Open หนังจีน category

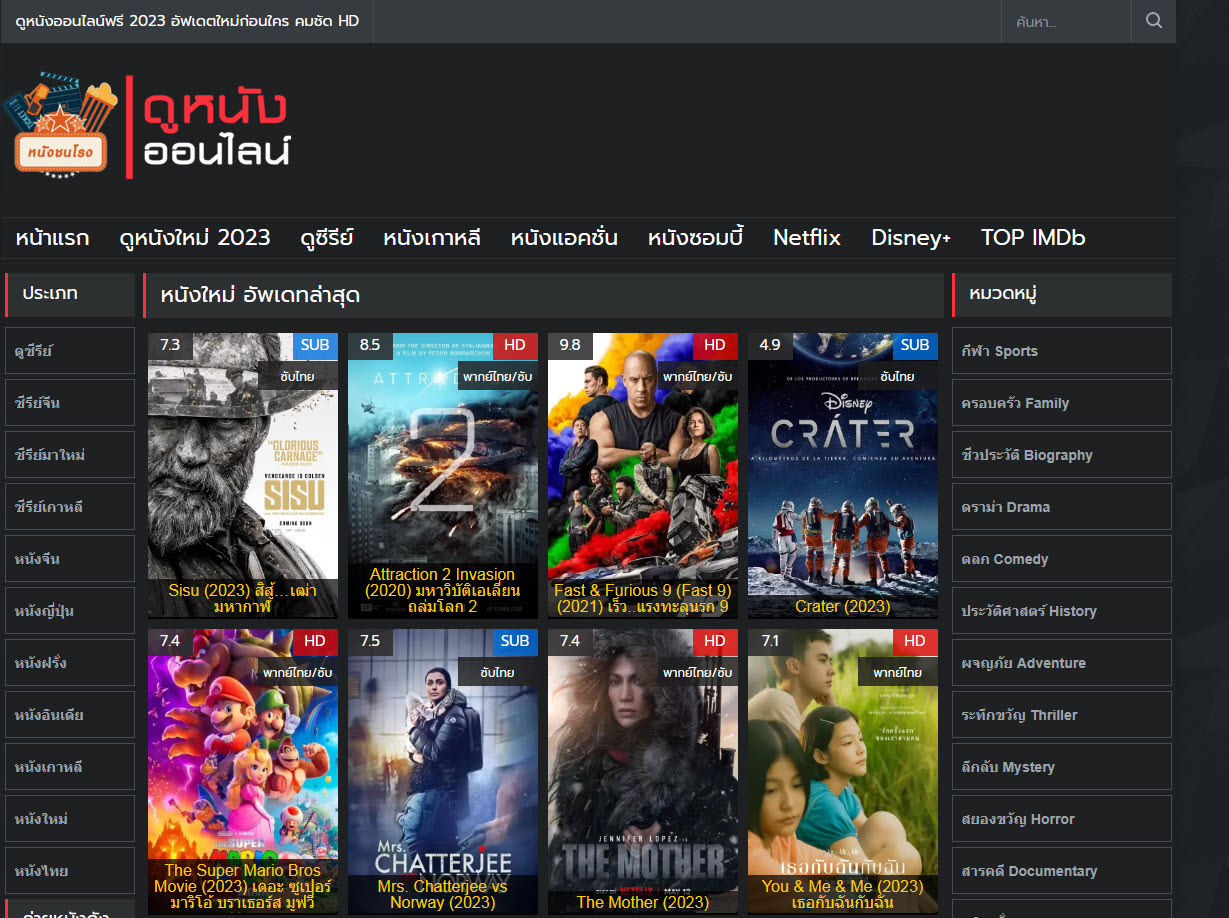pyautogui.click(x=70, y=559)
